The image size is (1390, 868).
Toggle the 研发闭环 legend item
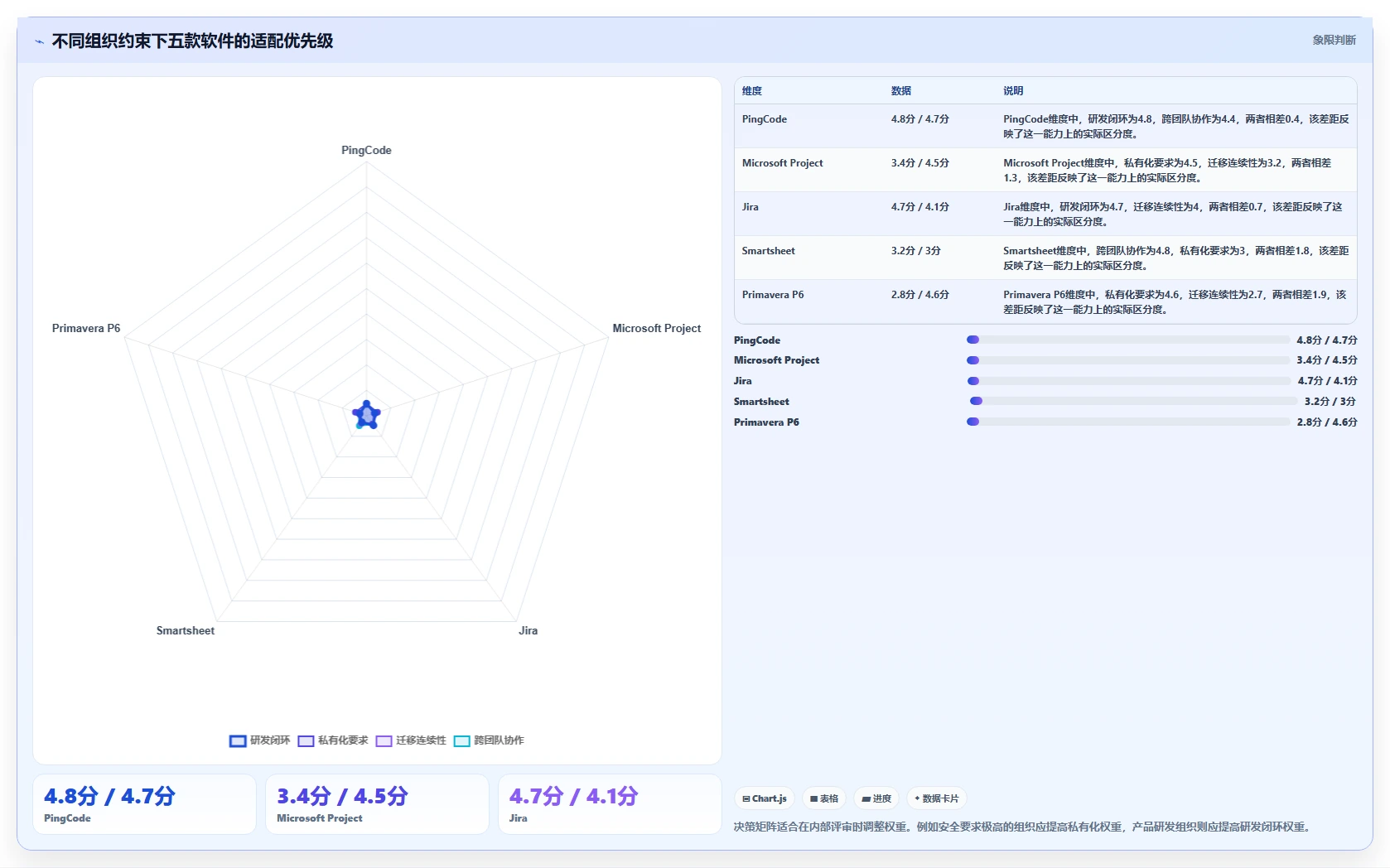259,740
